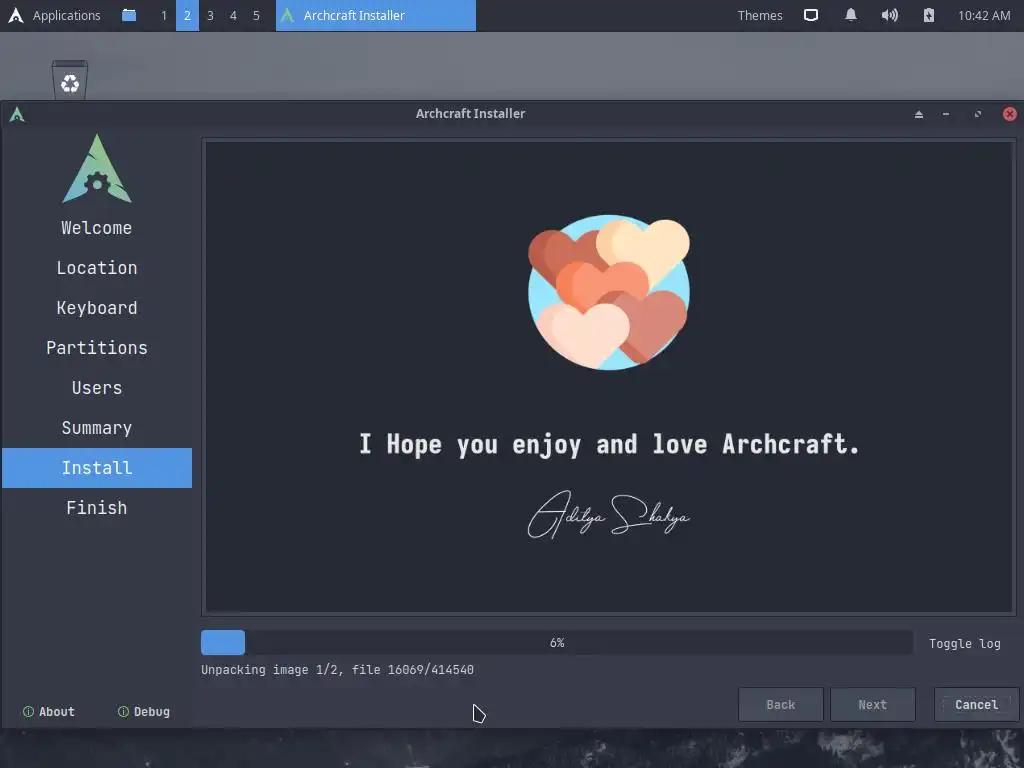The image size is (1024, 768).
Task: Click the Debug button
Action: 144,712
